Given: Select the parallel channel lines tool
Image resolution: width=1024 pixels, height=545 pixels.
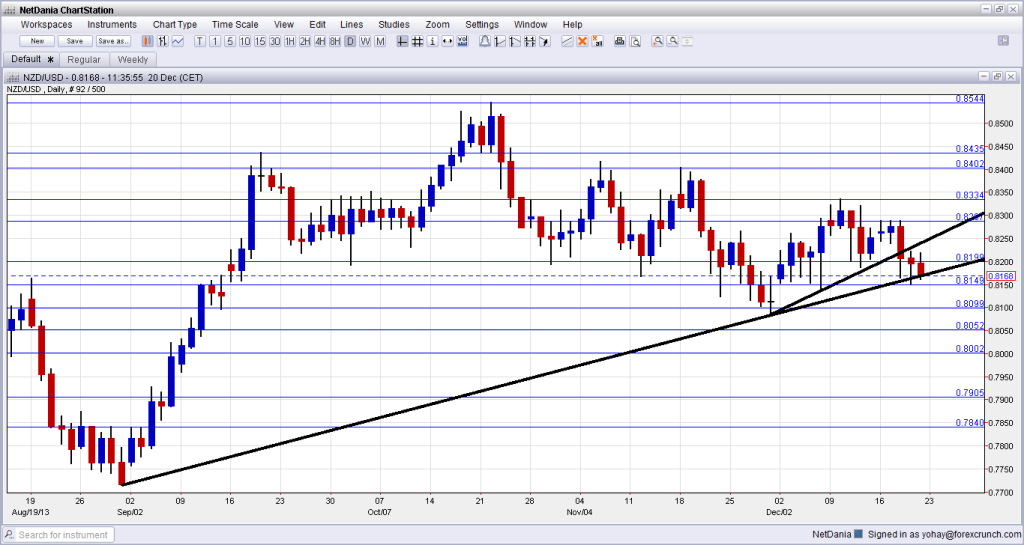Looking at the screenshot, I should tap(567, 41).
